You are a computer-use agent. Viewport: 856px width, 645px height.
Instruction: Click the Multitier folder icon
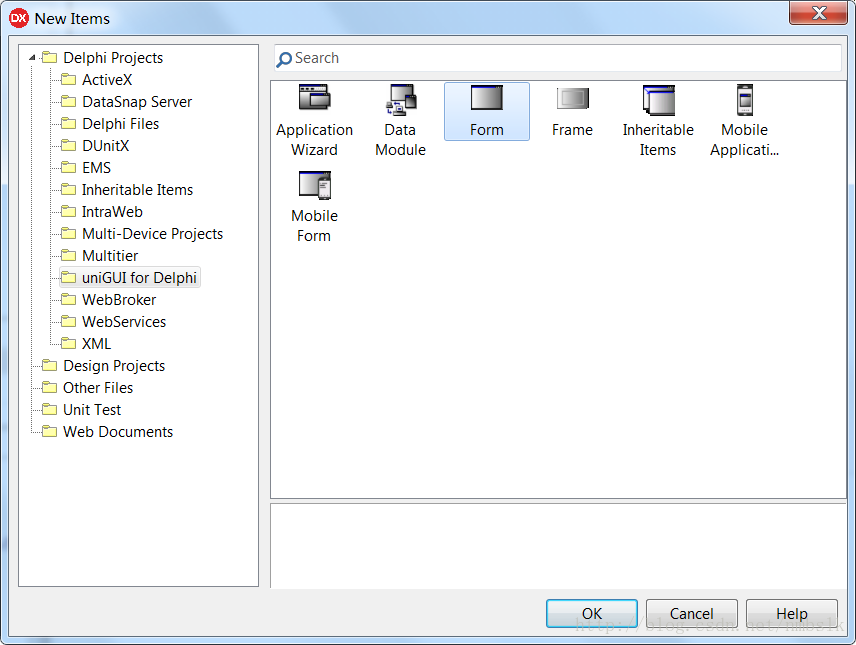click(69, 256)
